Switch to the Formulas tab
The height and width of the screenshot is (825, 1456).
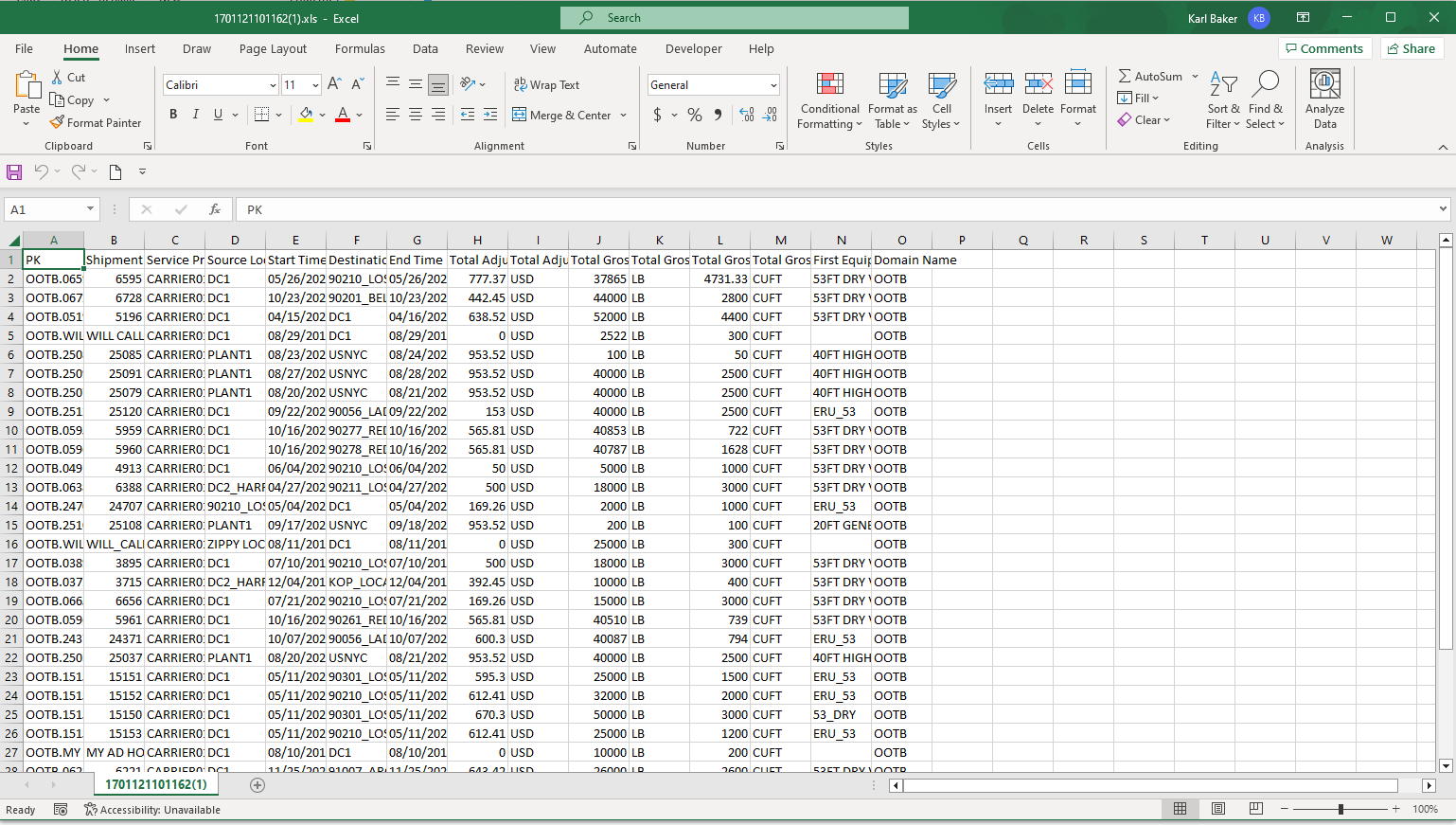coord(360,48)
